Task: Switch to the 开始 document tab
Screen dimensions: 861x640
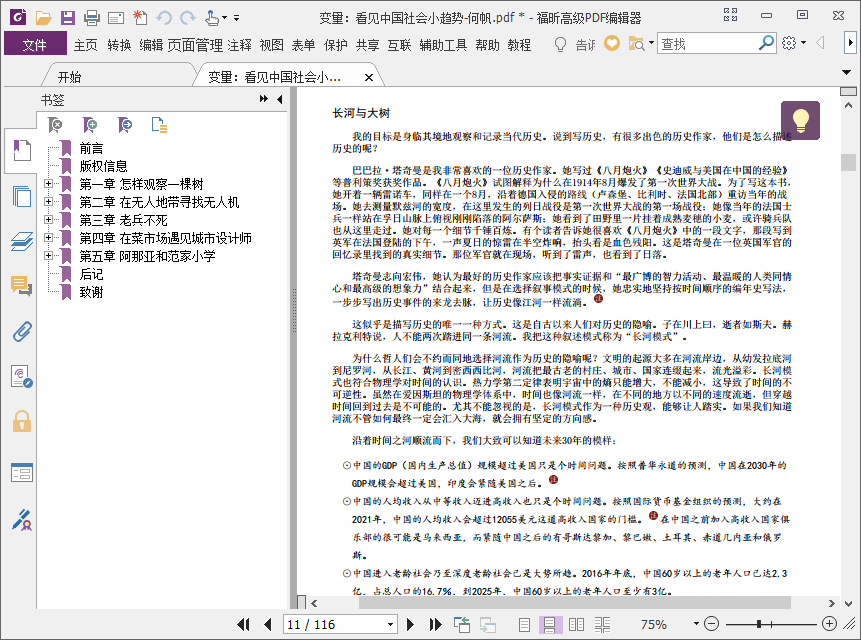Action: pos(69,77)
